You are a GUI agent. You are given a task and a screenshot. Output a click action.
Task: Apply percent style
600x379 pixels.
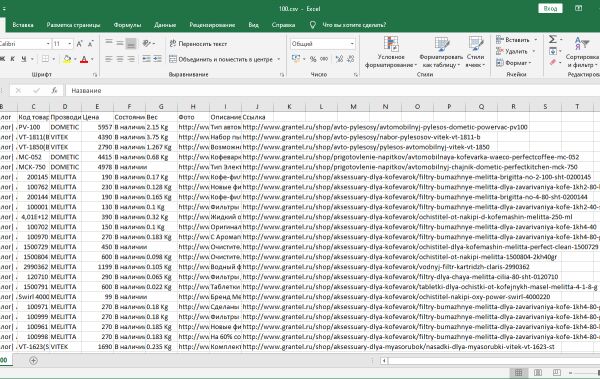pos(313,59)
